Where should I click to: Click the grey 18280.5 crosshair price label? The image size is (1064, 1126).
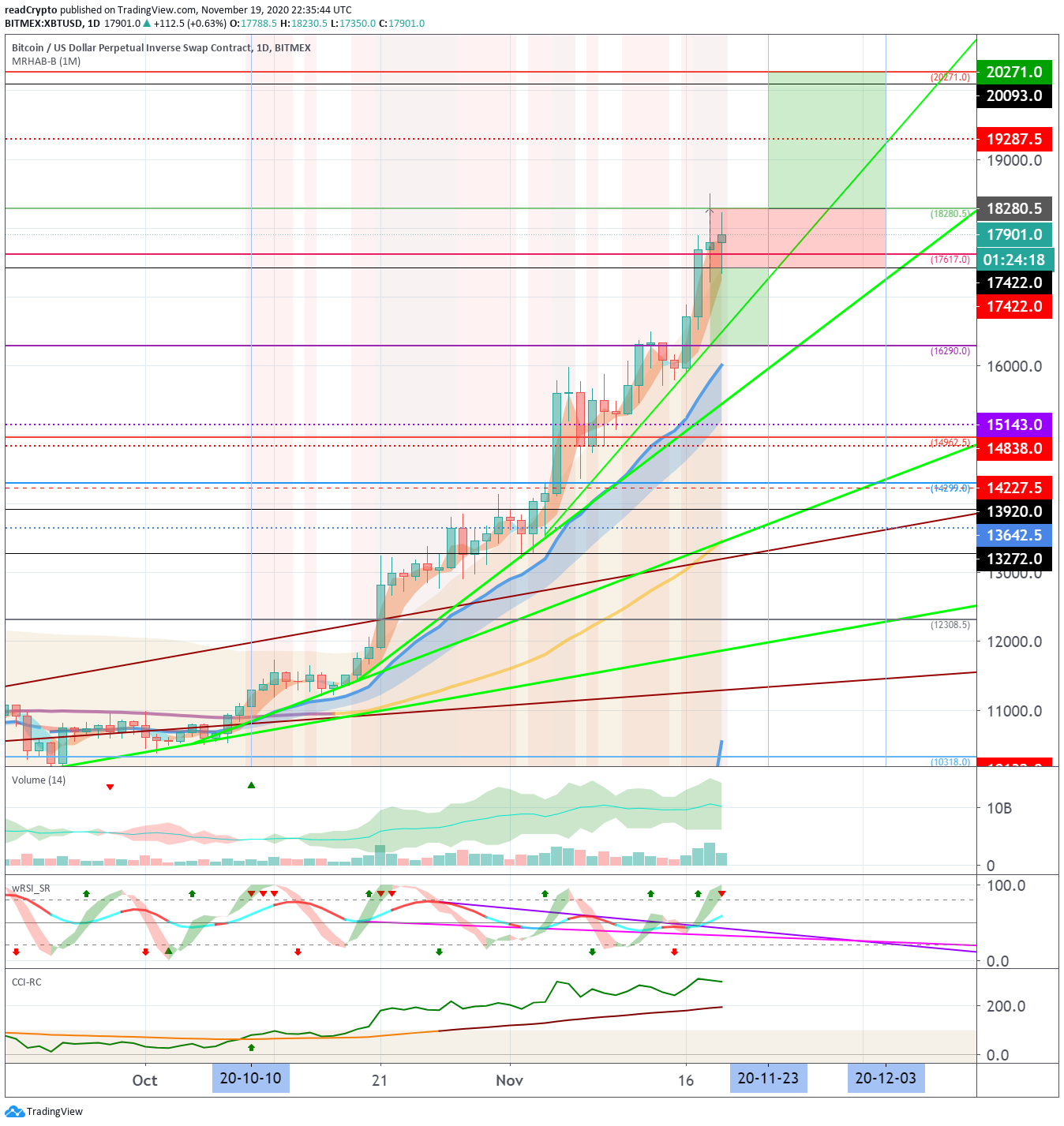click(1014, 208)
